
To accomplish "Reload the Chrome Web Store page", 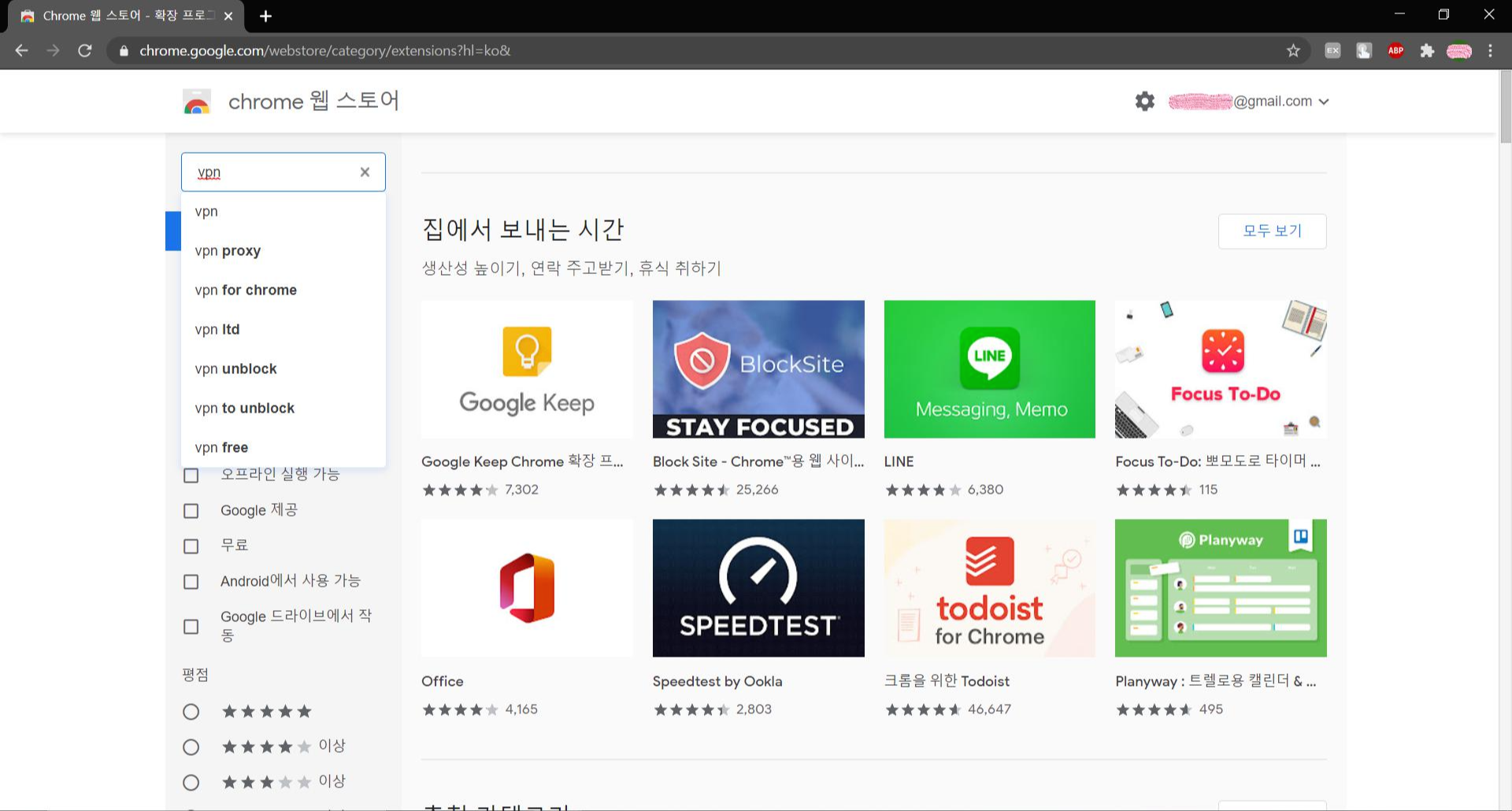I will coord(85,50).
